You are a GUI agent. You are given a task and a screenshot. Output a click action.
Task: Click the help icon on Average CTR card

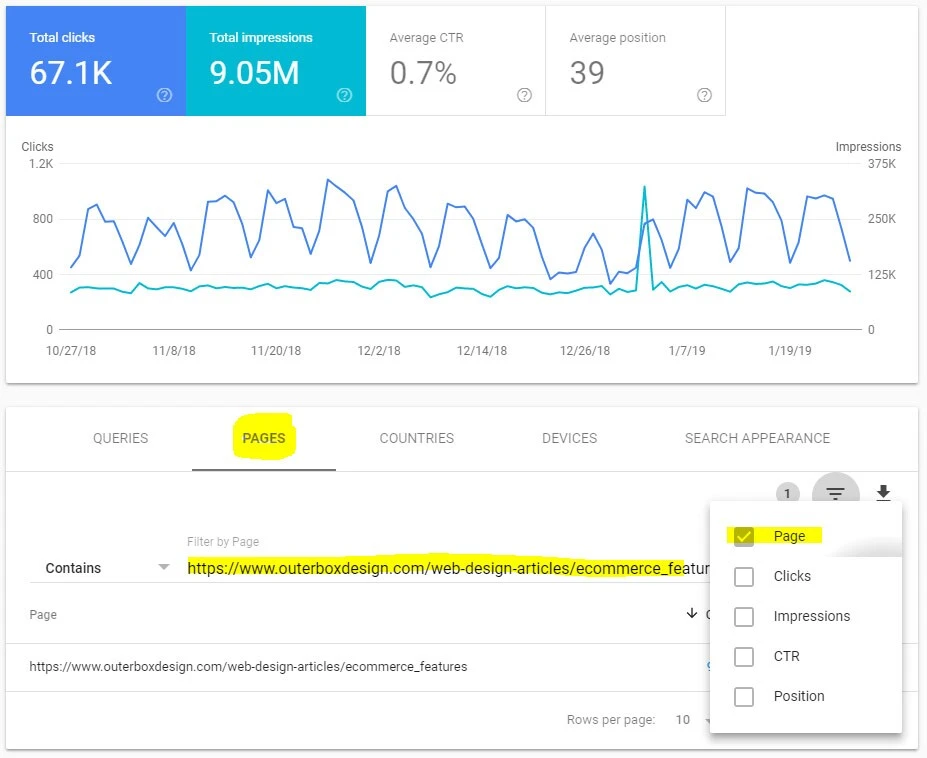524,95
